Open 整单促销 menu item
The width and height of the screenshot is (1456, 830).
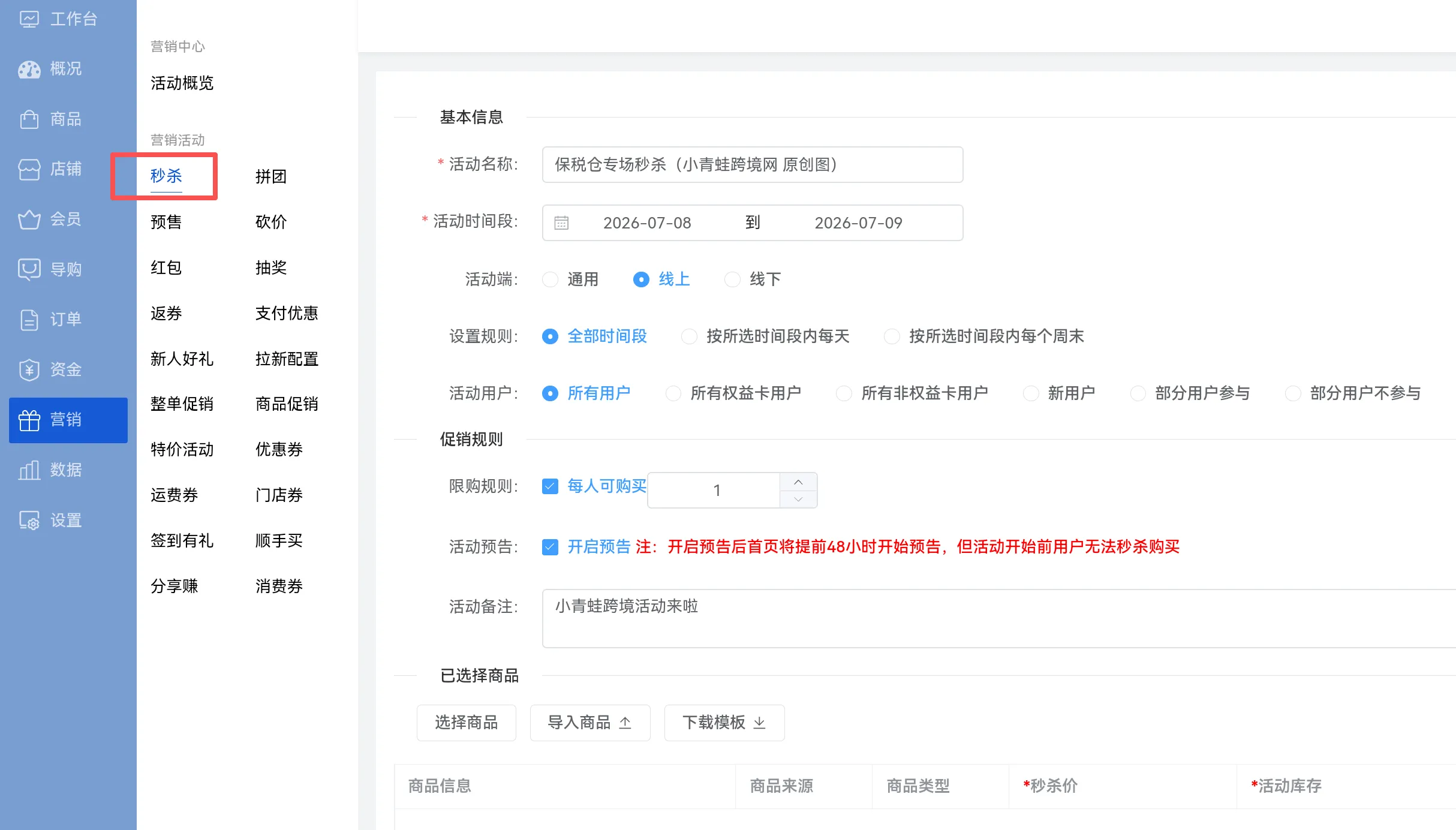pos(182,404)
